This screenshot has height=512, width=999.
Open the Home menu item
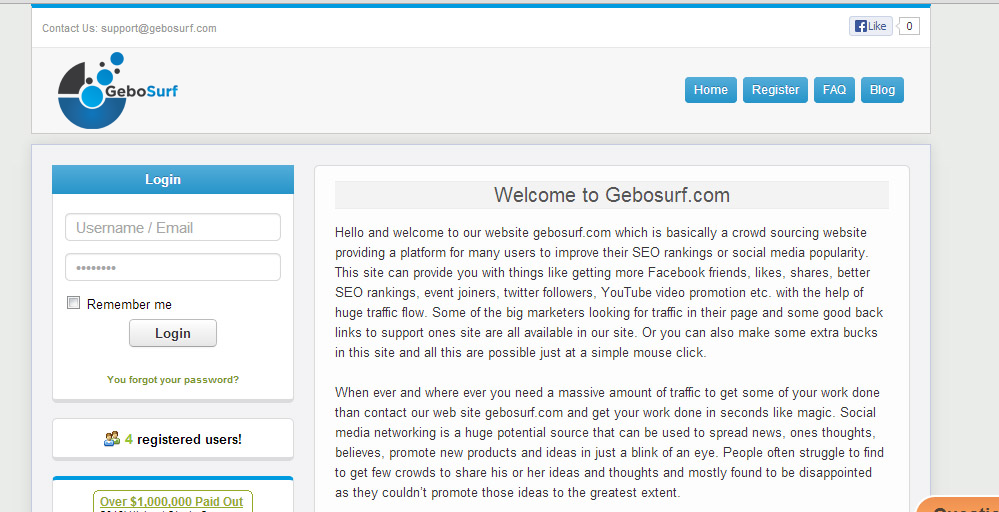[710, 90]
